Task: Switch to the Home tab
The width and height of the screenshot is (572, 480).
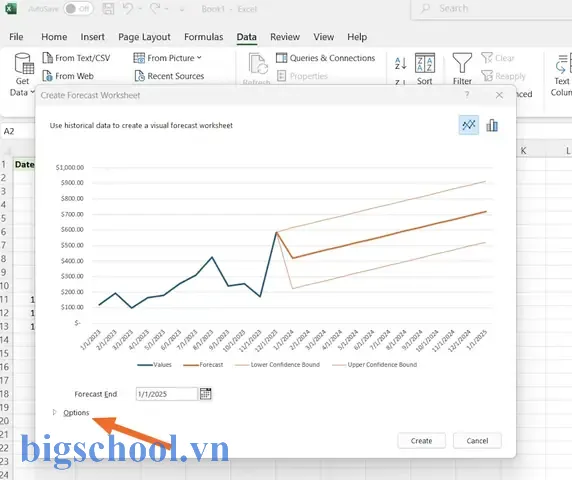Action: click(x=54, y=37)
